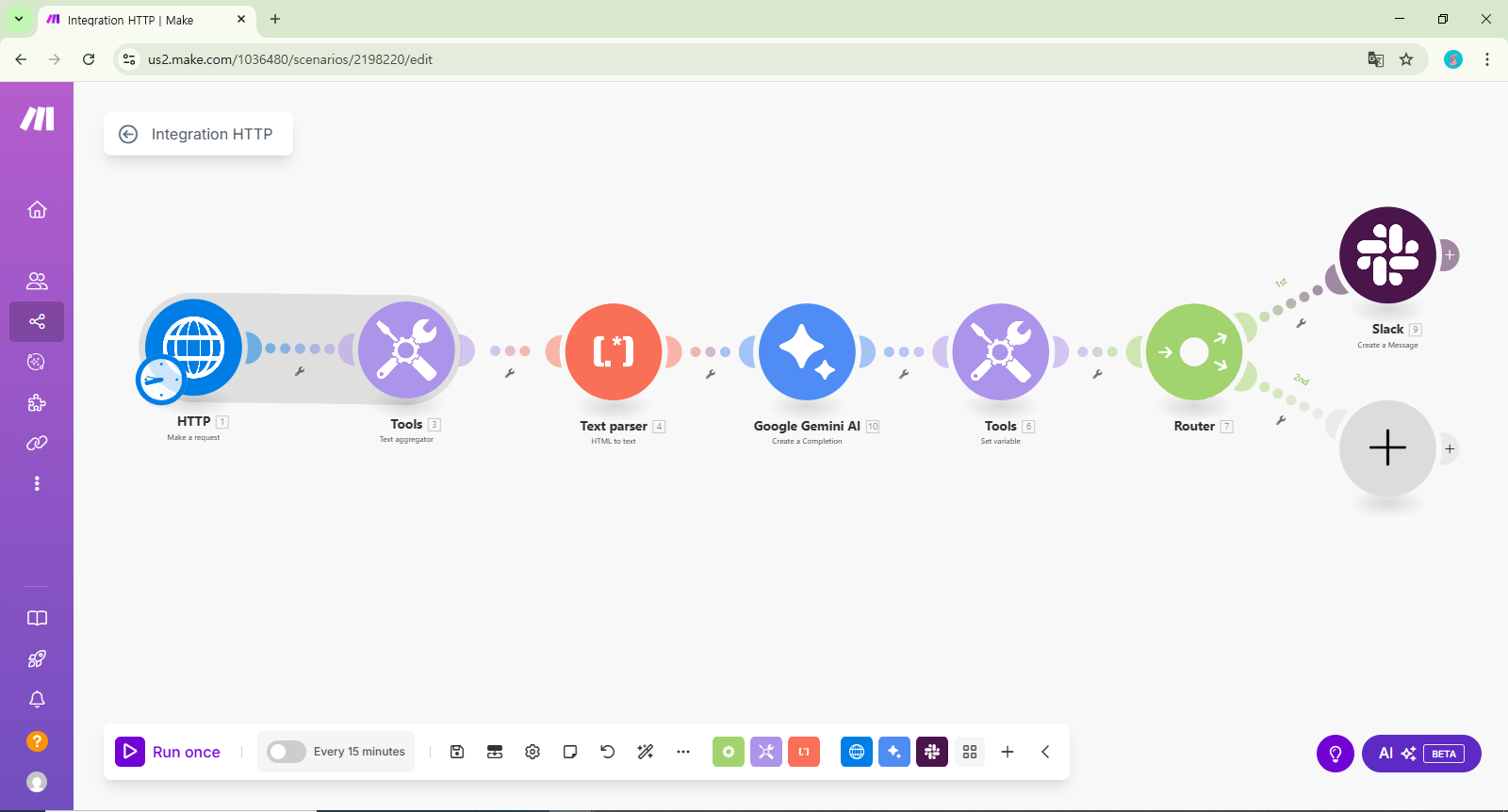Open the rocket What's new icon

point(37,659)
